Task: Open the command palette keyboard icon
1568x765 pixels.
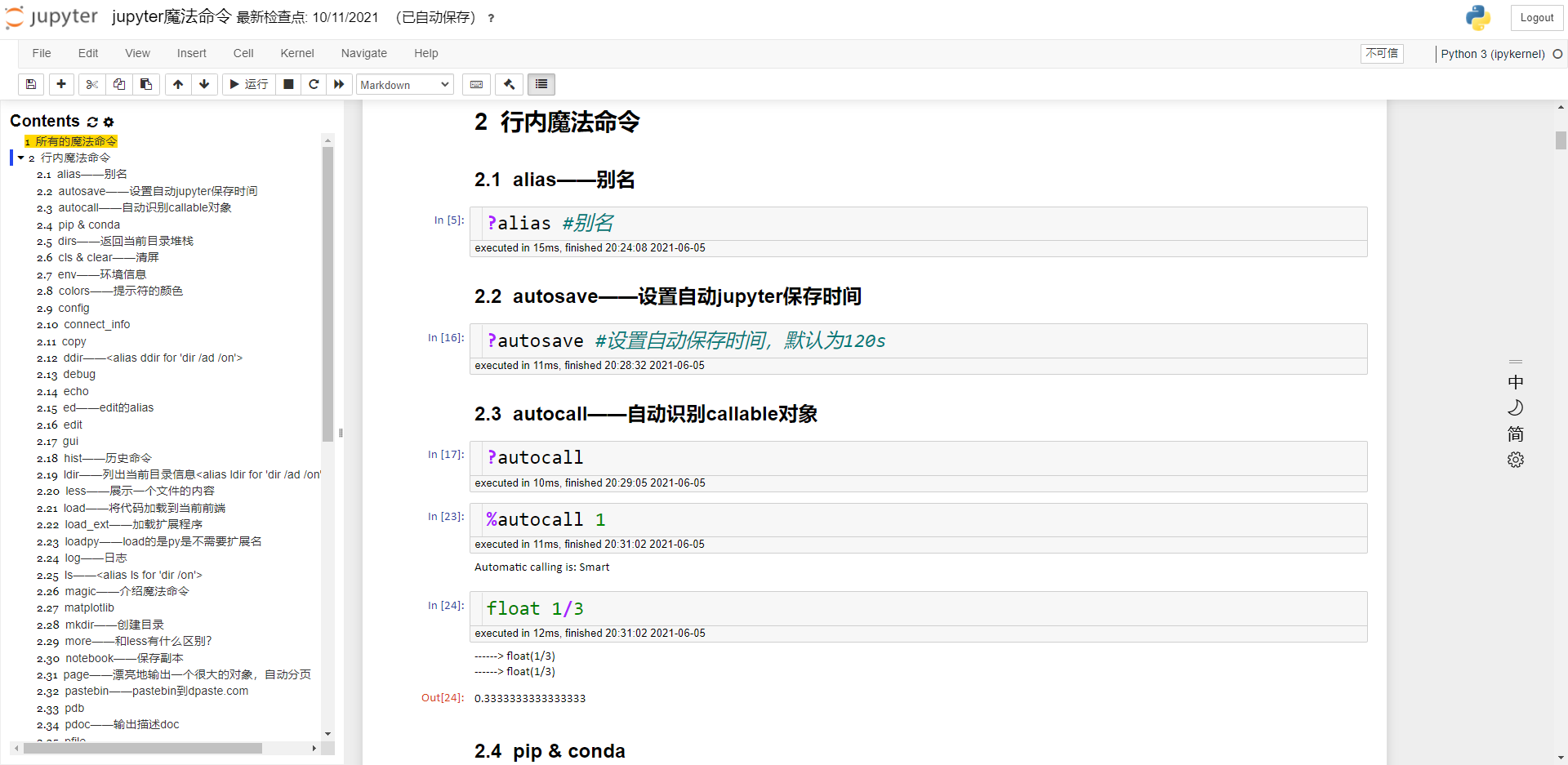Action: 476,84
